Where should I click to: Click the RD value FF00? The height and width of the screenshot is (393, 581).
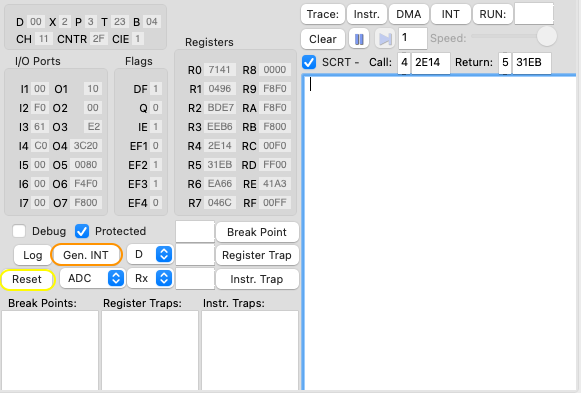(275, 164)
